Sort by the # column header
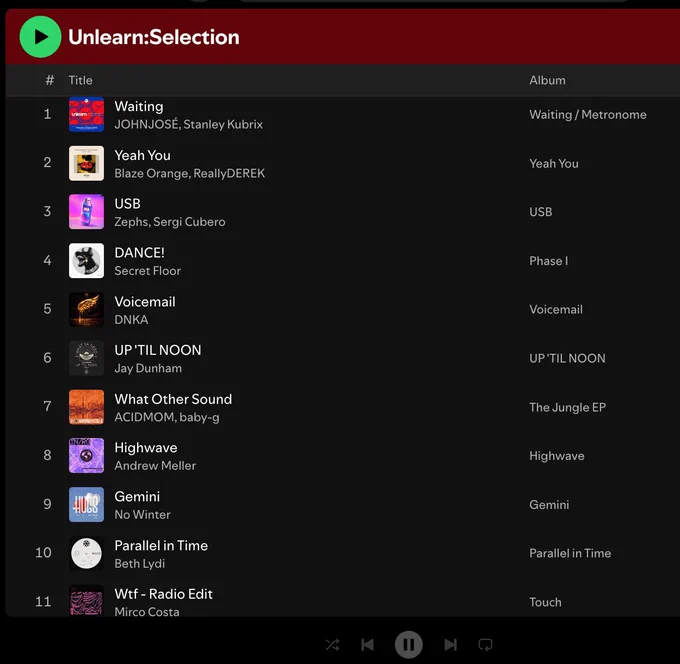Screen dimensions: 680x664 pos(49,80)
